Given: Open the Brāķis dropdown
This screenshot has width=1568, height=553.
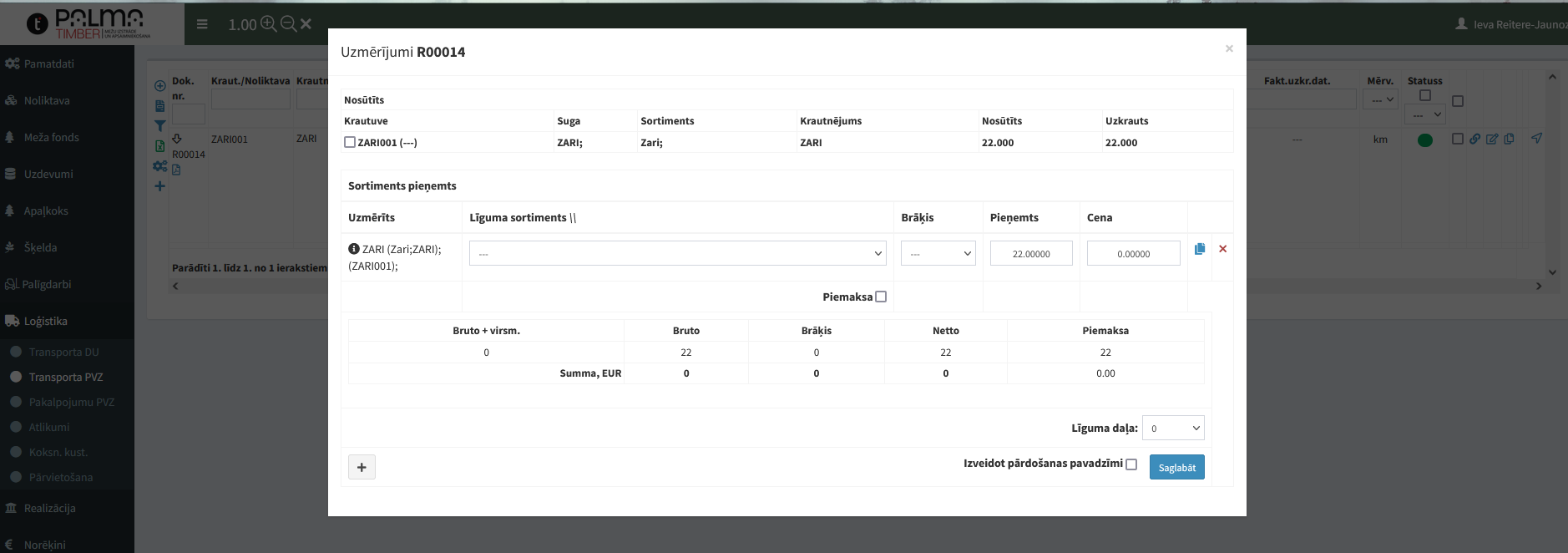Looking at the screenshot, I should coord(938,253).
